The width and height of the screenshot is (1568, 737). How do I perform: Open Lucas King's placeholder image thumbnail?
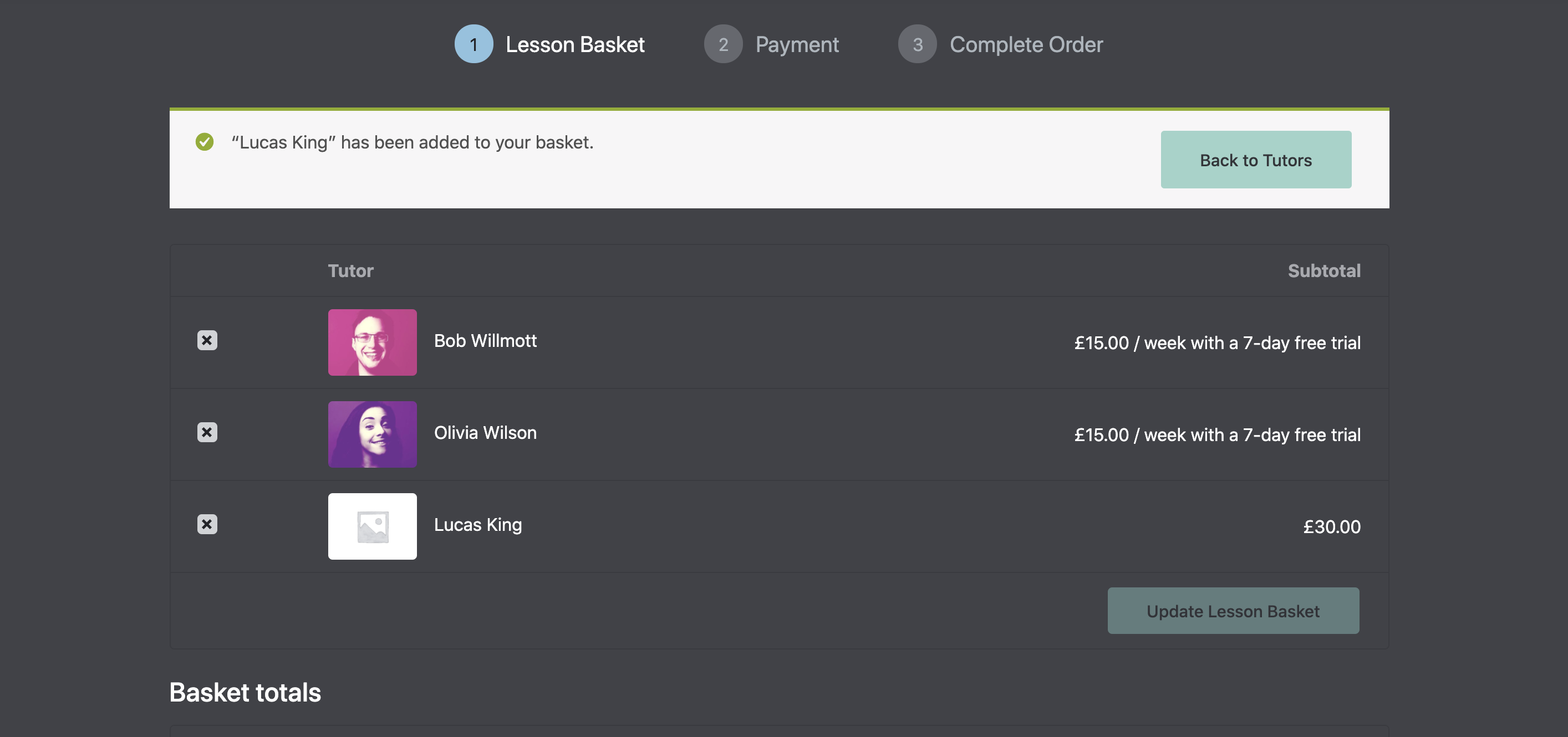[x=373, y=526]
